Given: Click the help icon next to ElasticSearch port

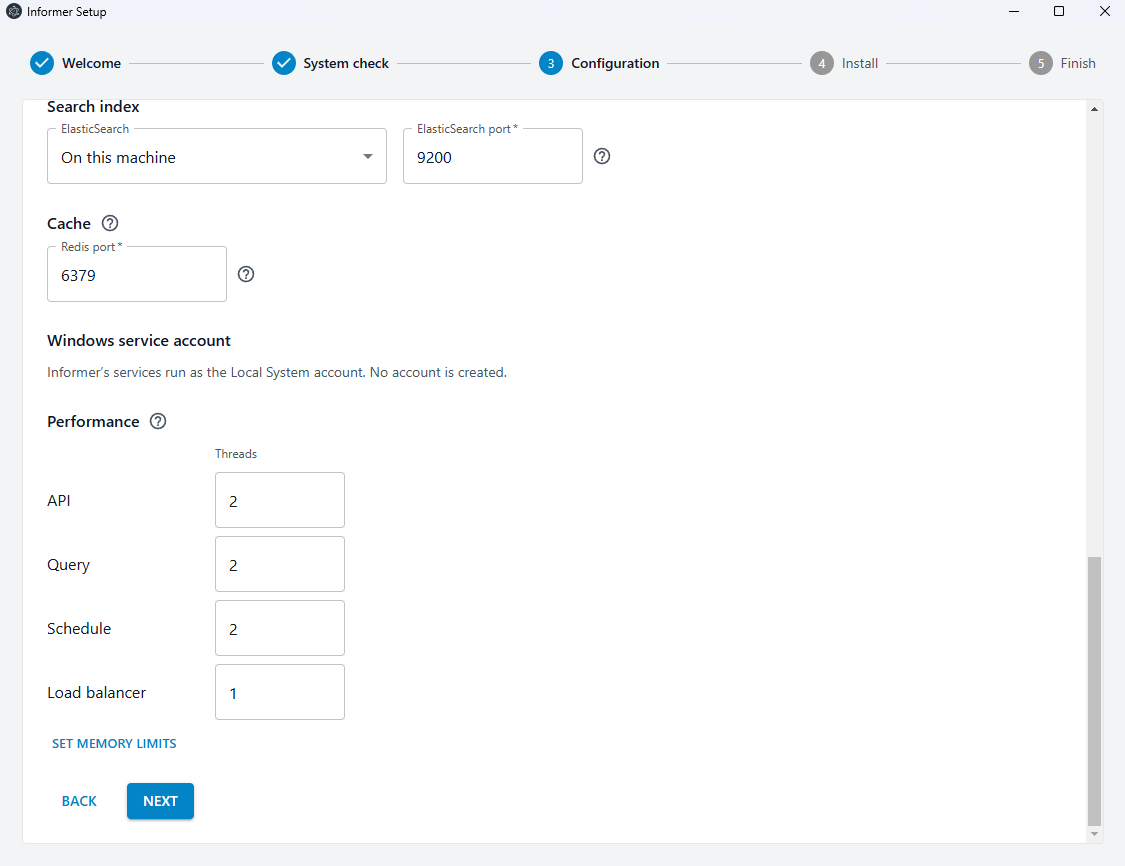Looking at the screenshot, I should coord(602,156).
